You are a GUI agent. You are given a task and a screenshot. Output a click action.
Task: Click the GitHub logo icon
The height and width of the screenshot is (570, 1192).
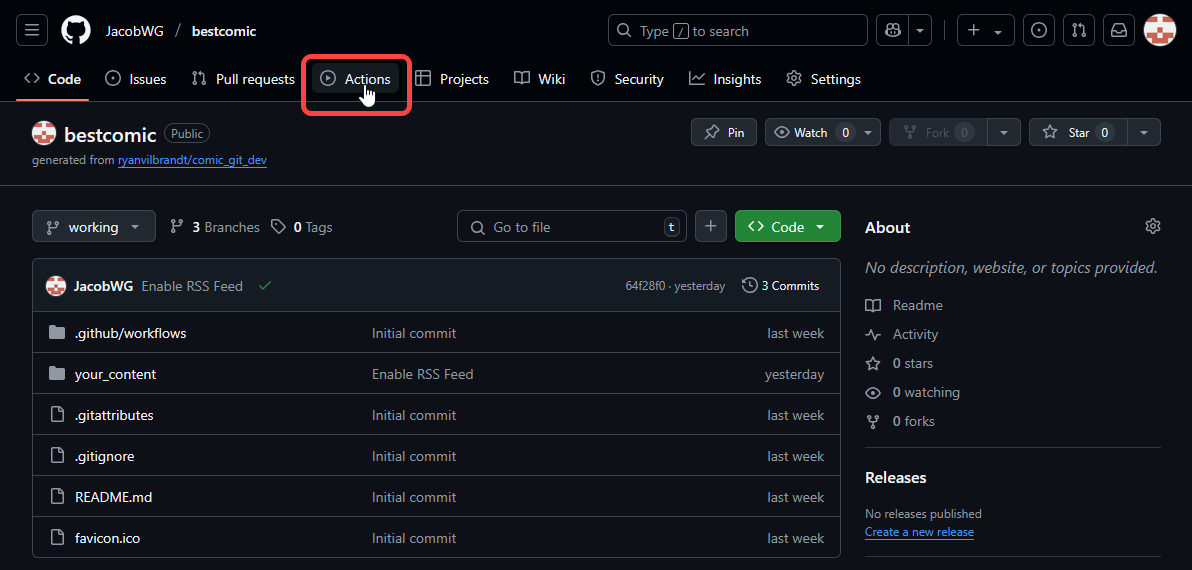76,31
